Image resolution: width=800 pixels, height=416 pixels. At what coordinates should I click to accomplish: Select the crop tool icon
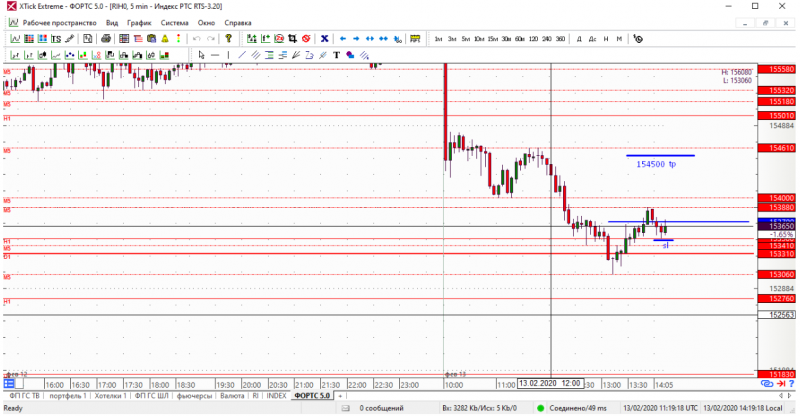pos(292,39)
